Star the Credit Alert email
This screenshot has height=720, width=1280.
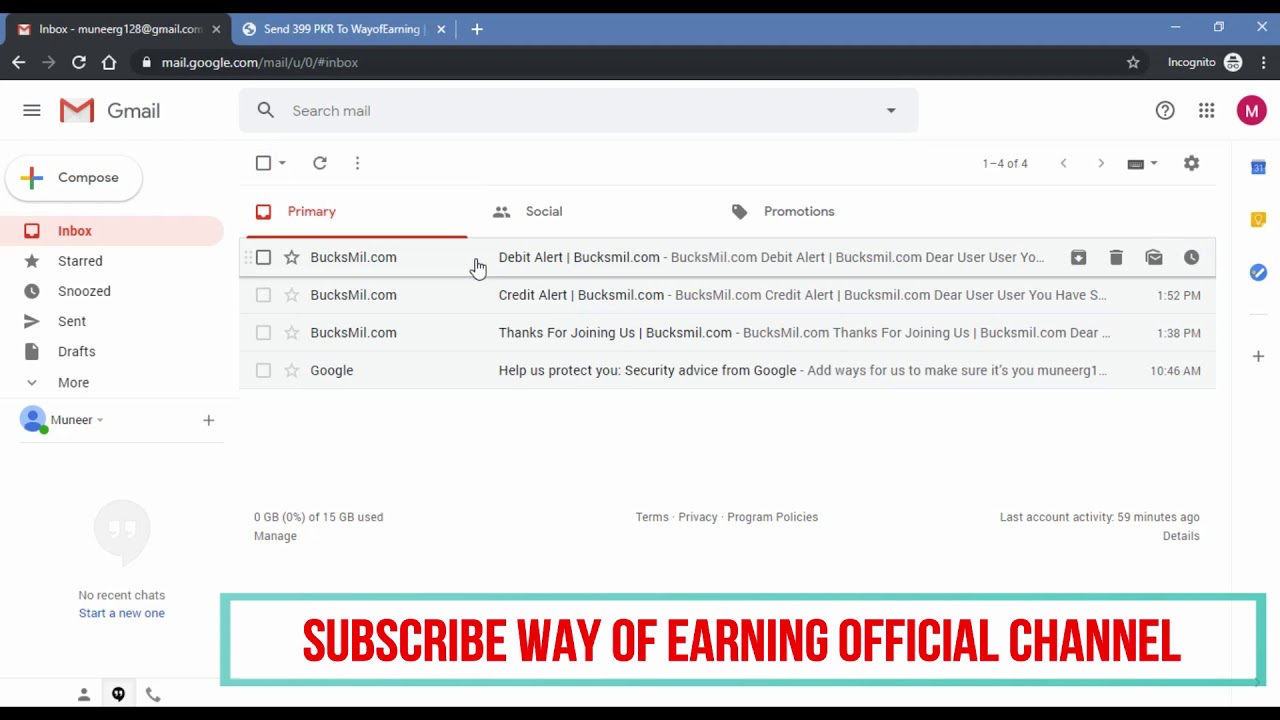(x=291, y=295)
